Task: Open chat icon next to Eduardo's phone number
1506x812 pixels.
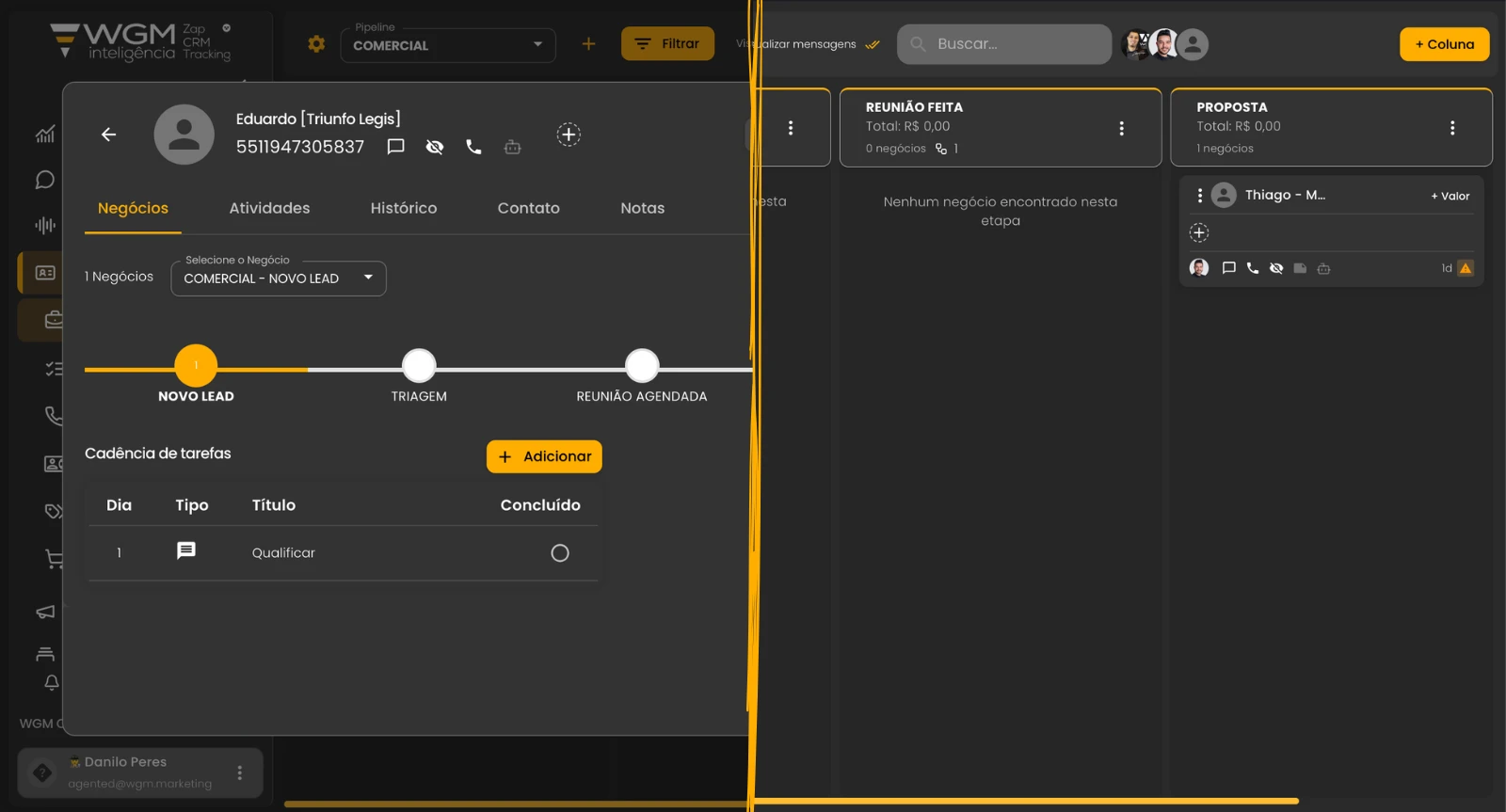Action: (x=396, y=147)
